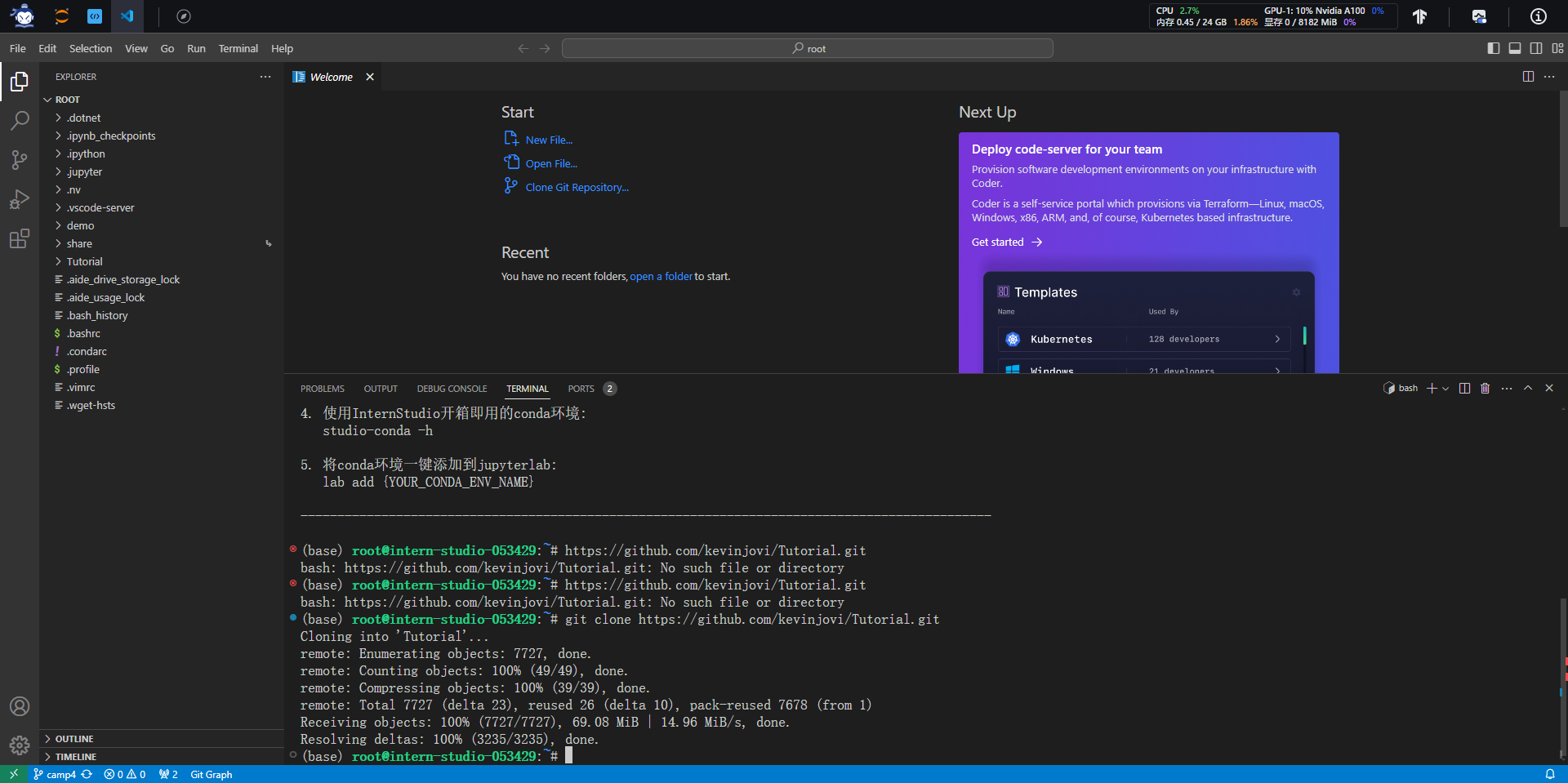Open terminal panel more actions ellipsis
The image size is (1568, 783).
[x=1507, y=389]
